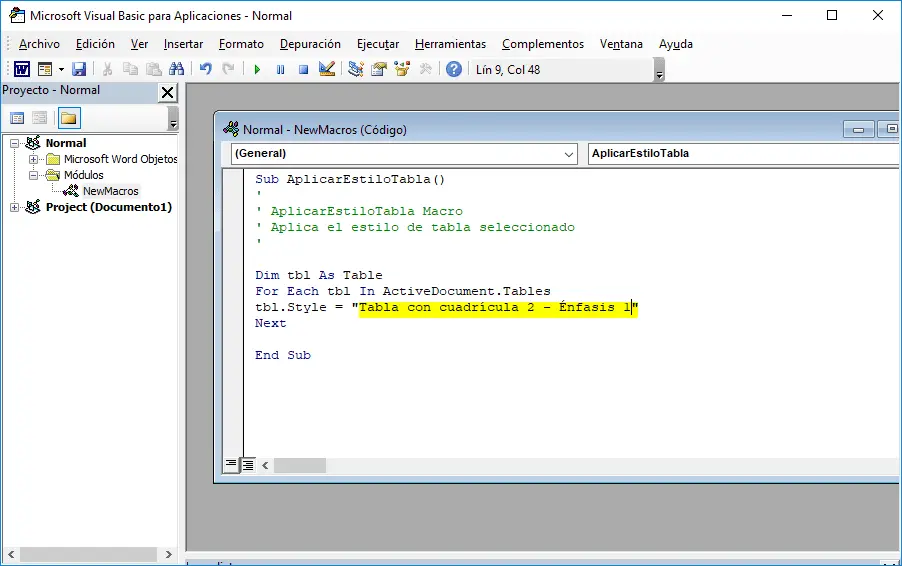Open the Object Browser icon

click(402, 70)
